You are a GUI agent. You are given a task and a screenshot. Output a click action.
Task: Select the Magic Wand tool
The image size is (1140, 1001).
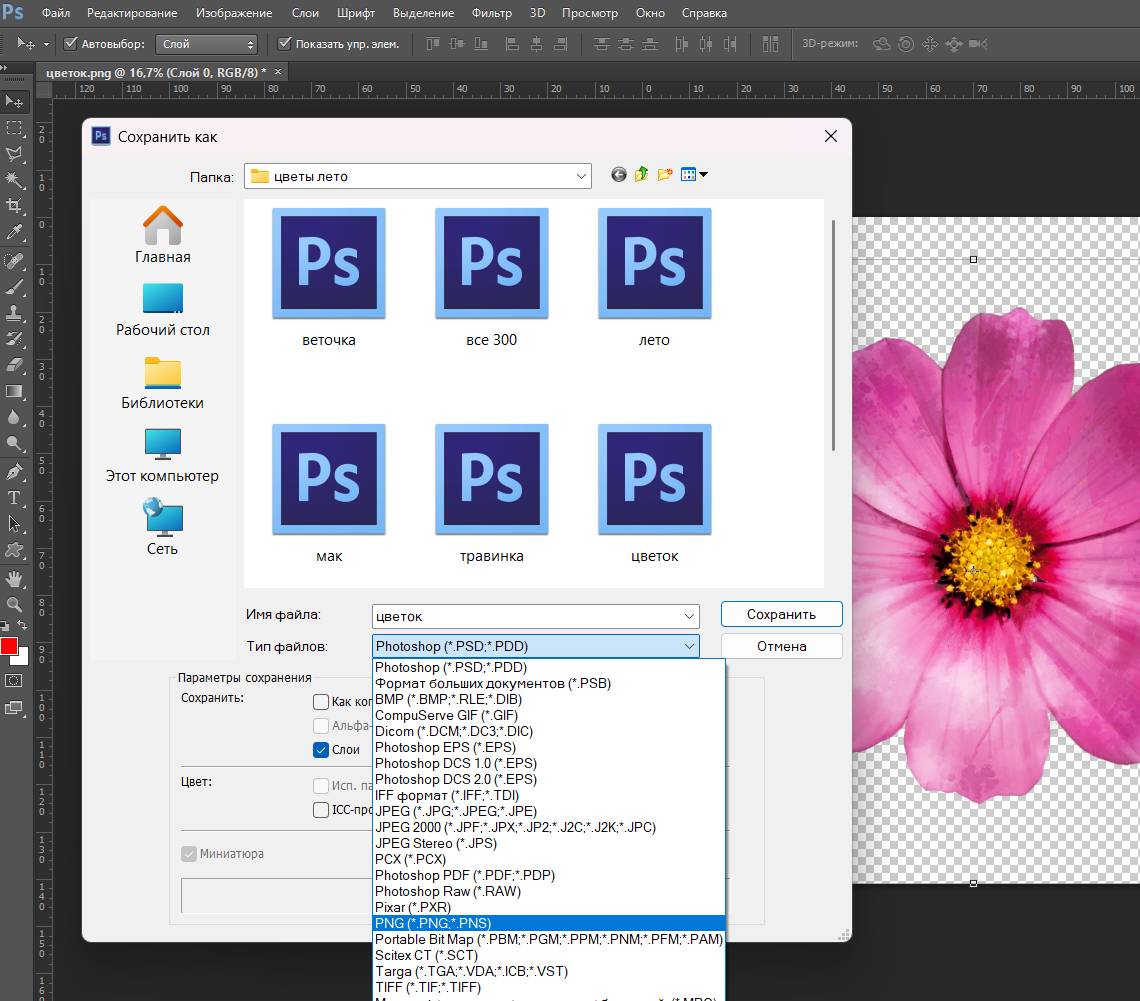[x=14, y=180]
